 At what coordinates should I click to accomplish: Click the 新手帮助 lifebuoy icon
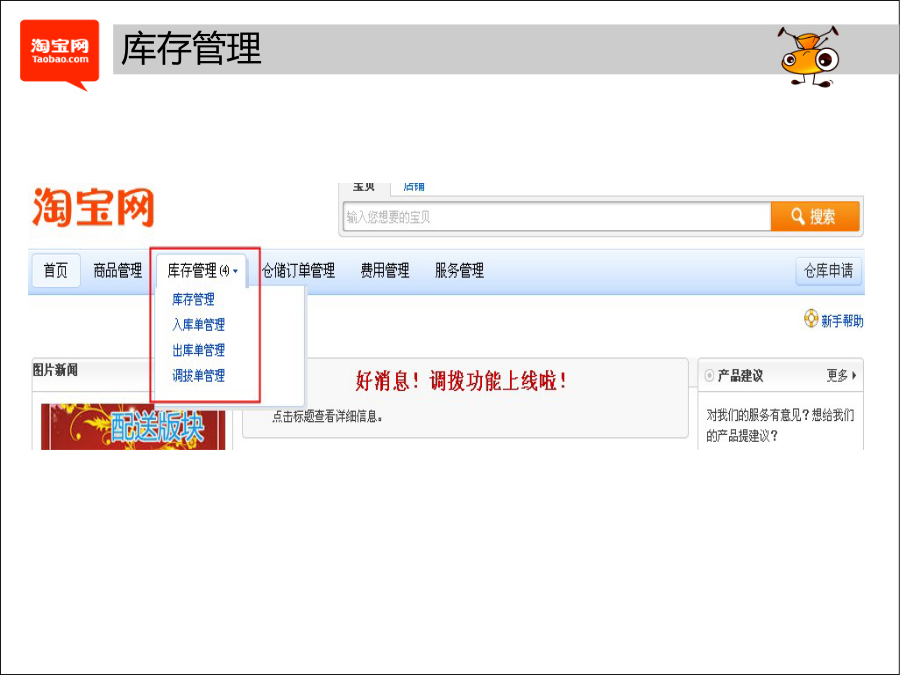[x=810, y=319]
